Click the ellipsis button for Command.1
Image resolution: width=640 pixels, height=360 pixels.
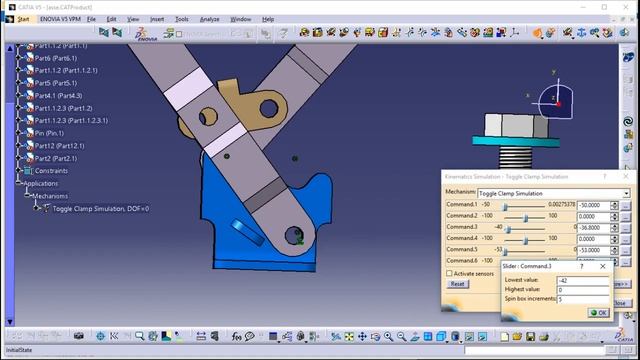[x=625, y=205]
